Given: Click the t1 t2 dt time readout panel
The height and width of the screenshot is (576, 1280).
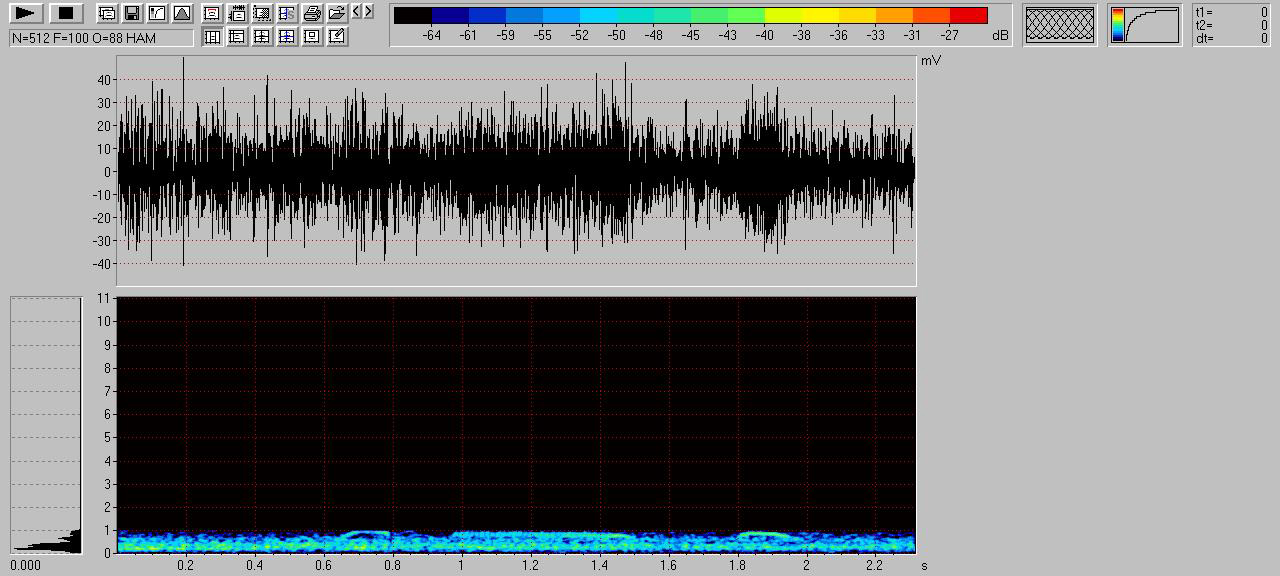Looking at the screenshot, I should pyautogui.click(x=1231, y=25).
